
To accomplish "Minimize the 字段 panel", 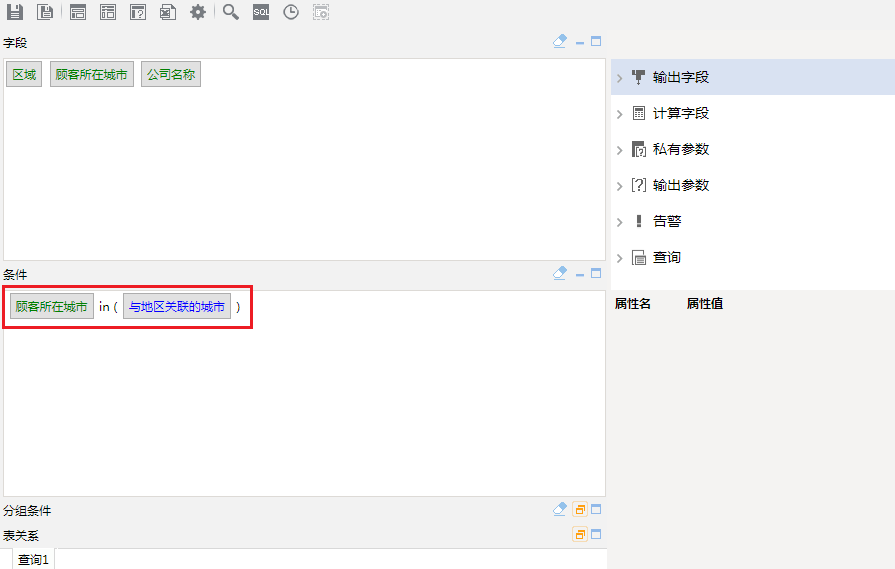I will pos(580,43).
